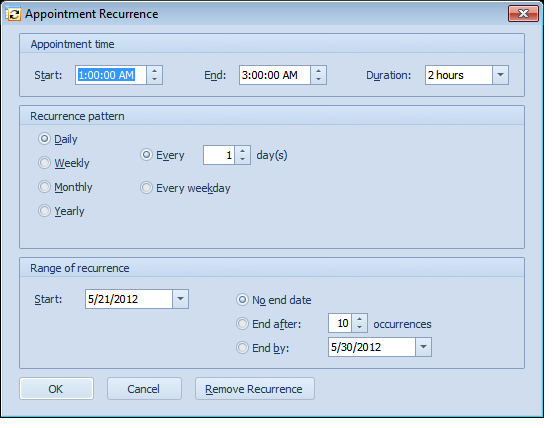Screen dimensions: 554x428
Task: Select the End by date option
Action: click(263, 348)
